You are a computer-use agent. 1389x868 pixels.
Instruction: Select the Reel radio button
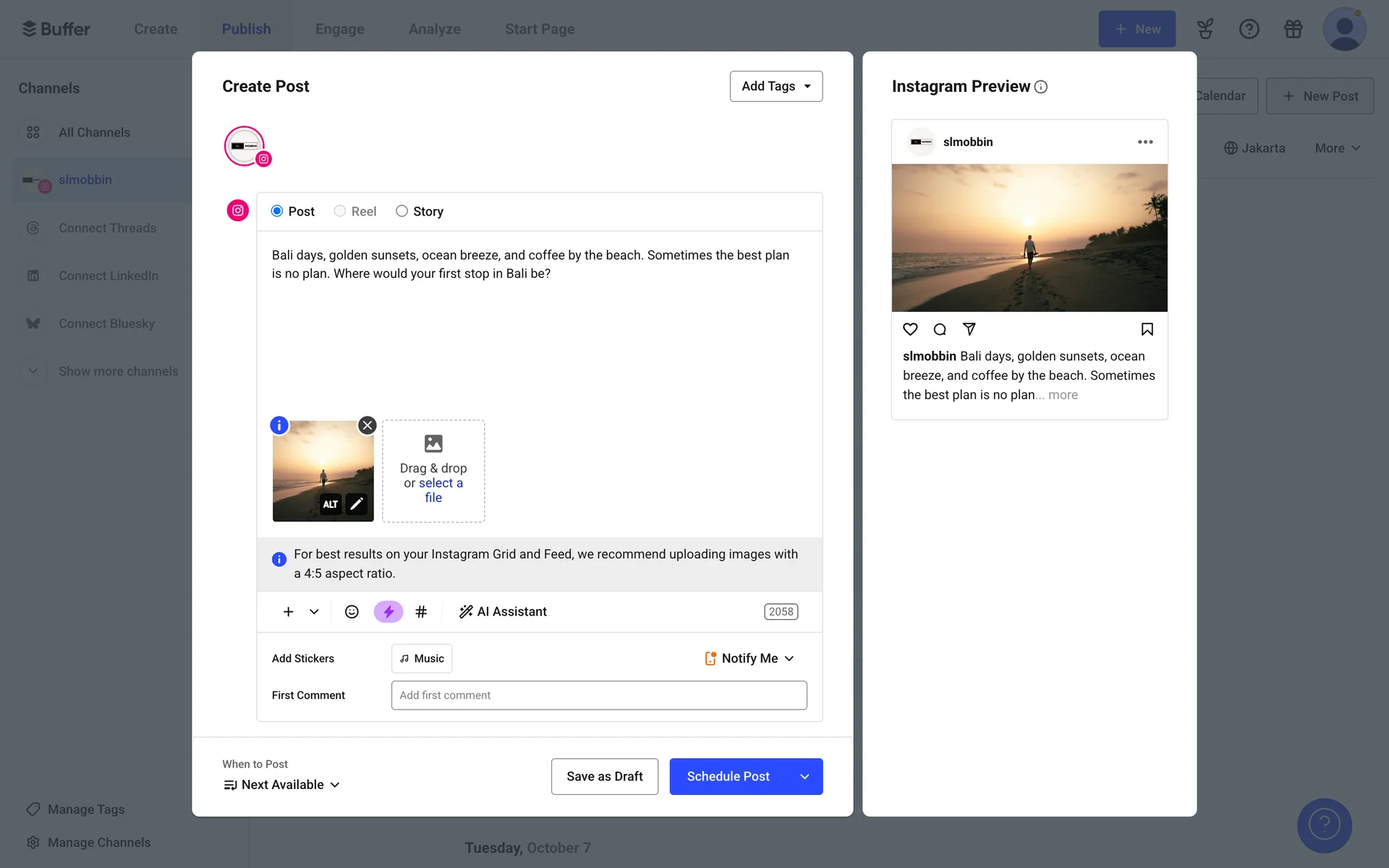pos(339,211)
